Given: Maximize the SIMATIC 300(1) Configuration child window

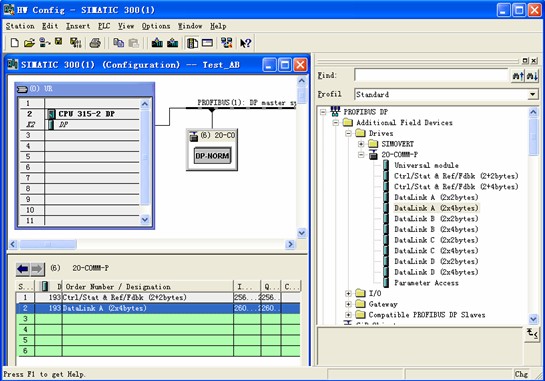Looking at the screenshot, I should [285, 65].
